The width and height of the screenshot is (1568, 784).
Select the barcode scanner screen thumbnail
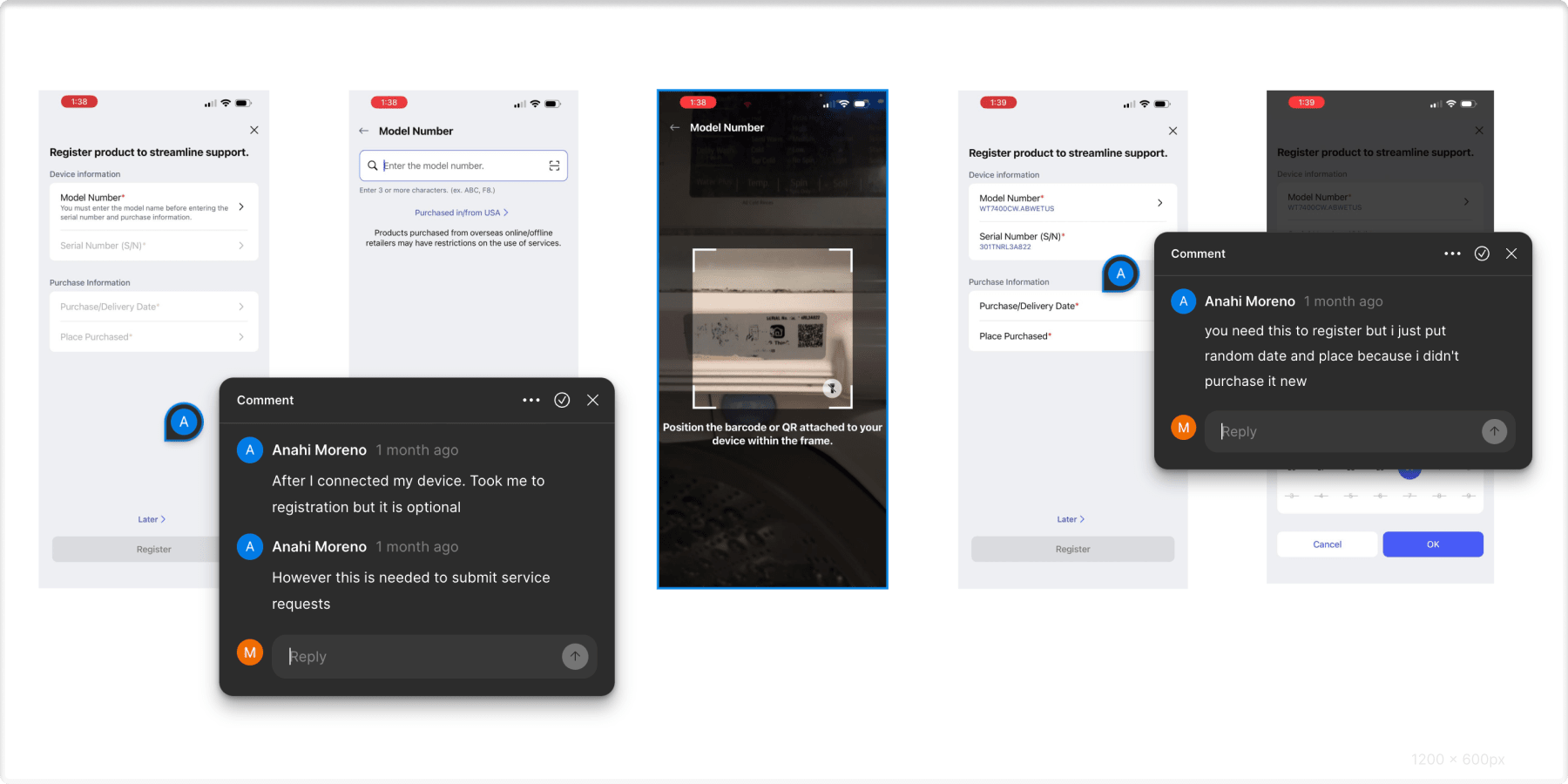pos(773,339)
